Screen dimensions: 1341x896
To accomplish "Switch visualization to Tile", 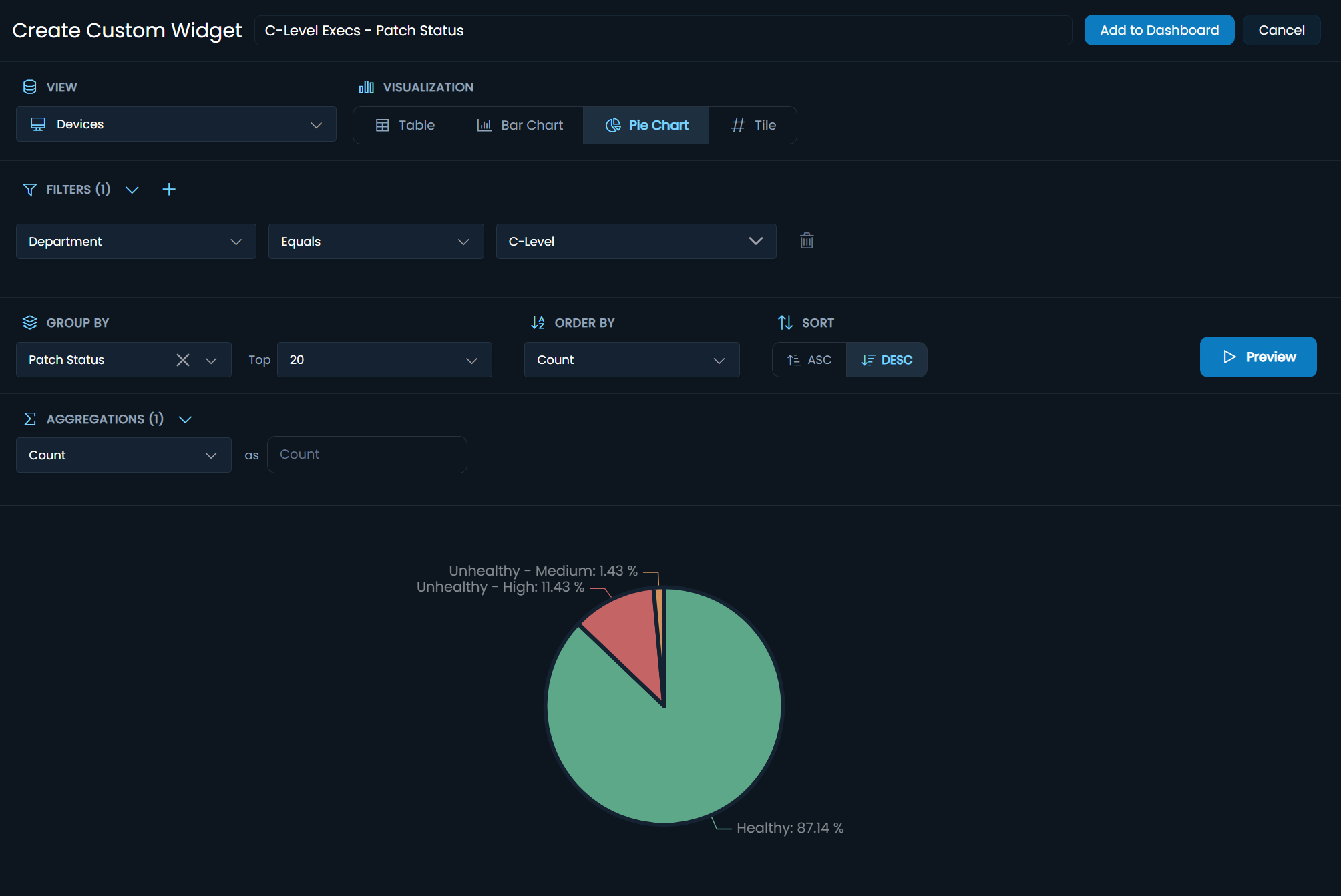I will coord(753,126).
